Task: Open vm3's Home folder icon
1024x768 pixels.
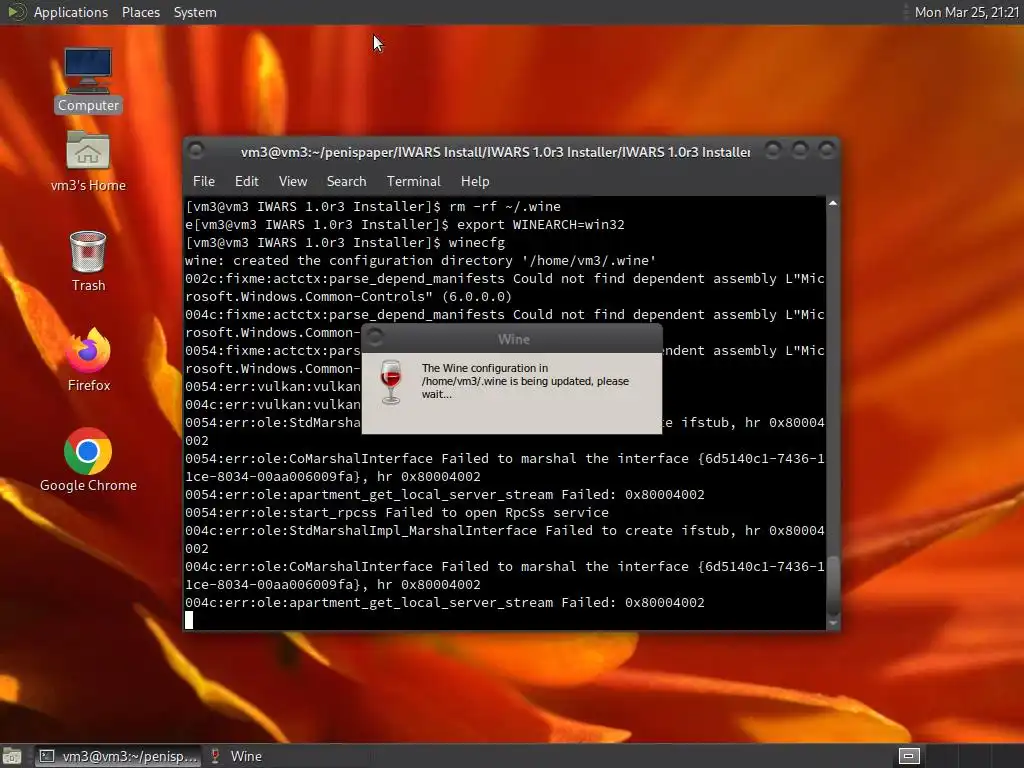Action: tap(88, 161)
